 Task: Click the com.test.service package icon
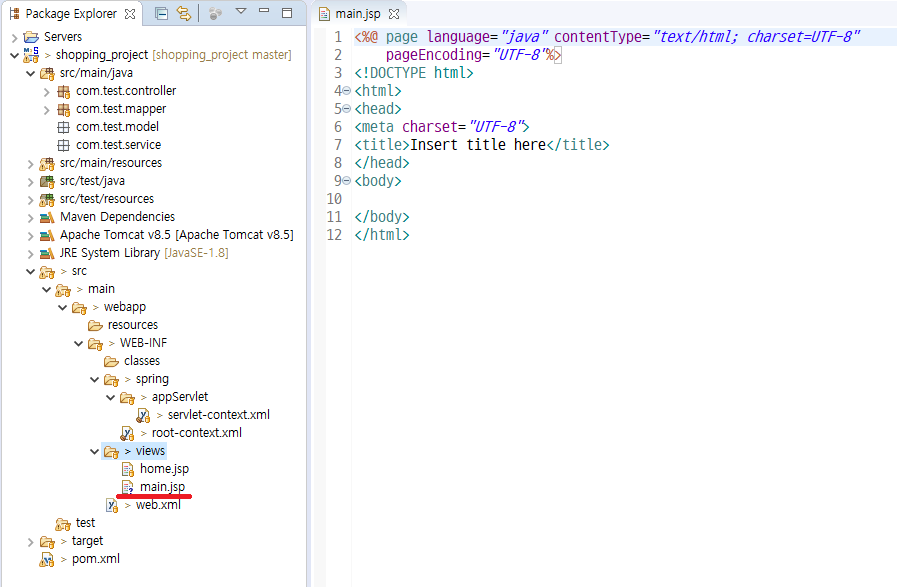(x=63, y=145)
